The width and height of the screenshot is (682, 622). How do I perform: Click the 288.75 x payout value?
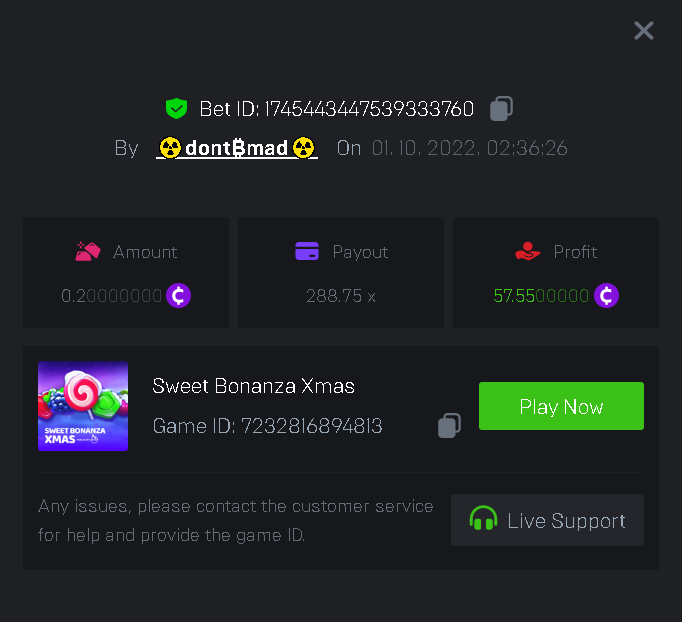point(340,296)
